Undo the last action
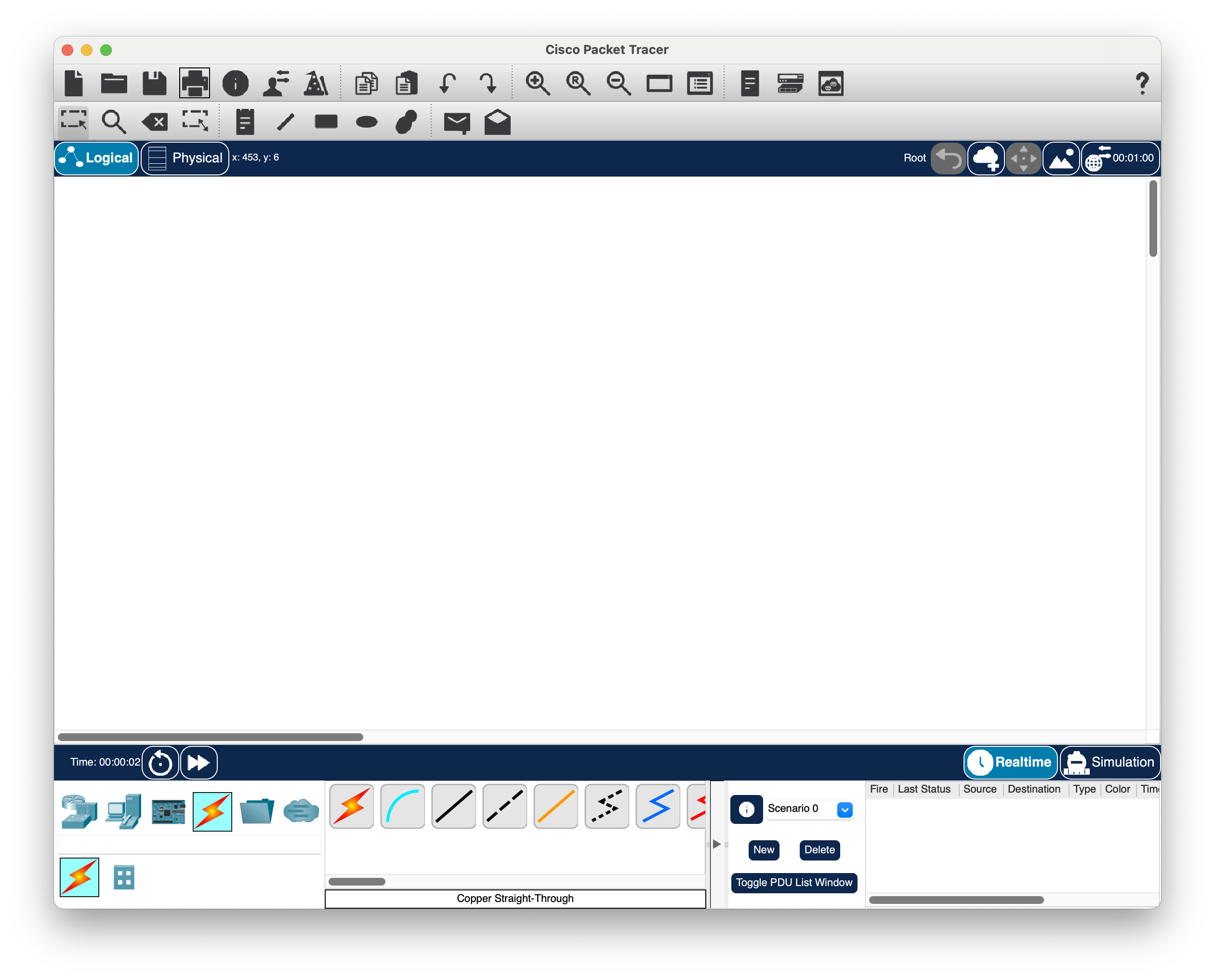Image resolution: width=1215 pixels, height=980 pixels. (x=447, y=83)
